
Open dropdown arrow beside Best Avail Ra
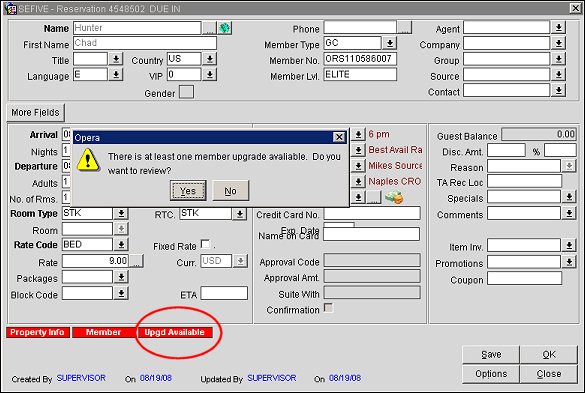358,150
